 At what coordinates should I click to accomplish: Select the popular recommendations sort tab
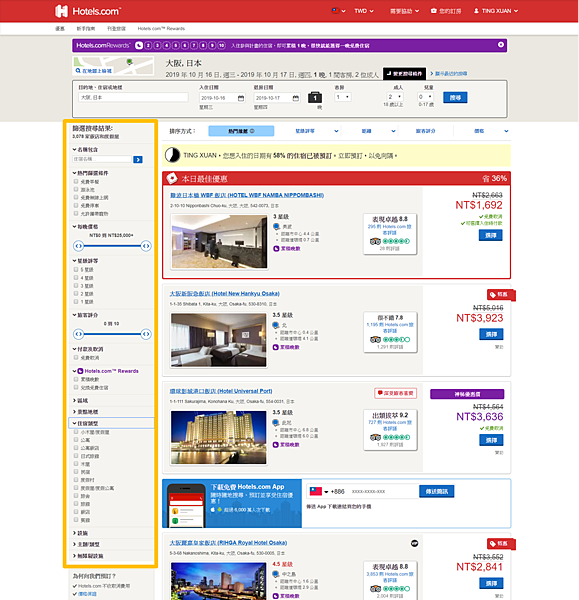pos(241,131)
